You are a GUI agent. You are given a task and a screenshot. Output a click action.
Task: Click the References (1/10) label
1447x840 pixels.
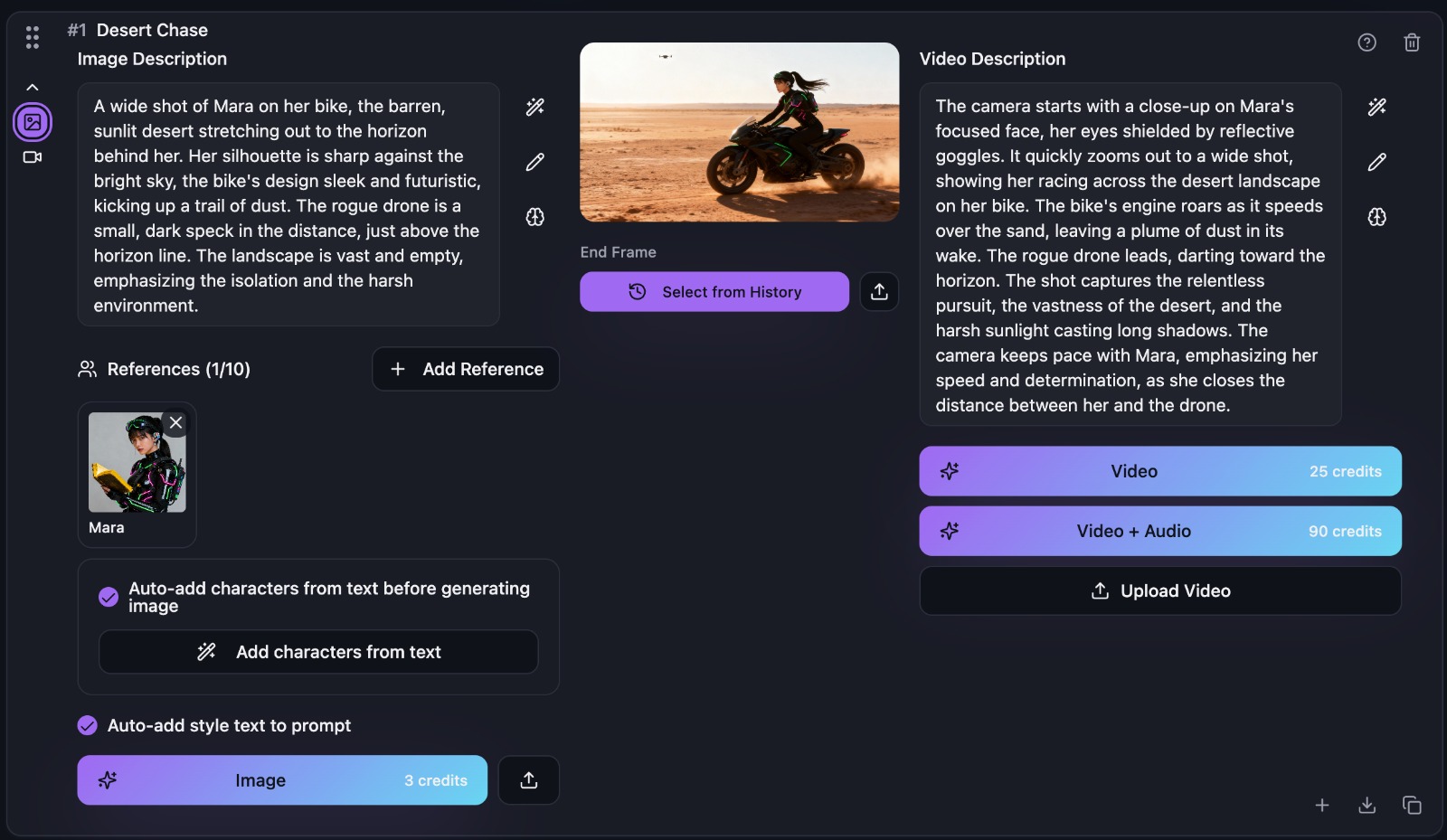(178, 369)
